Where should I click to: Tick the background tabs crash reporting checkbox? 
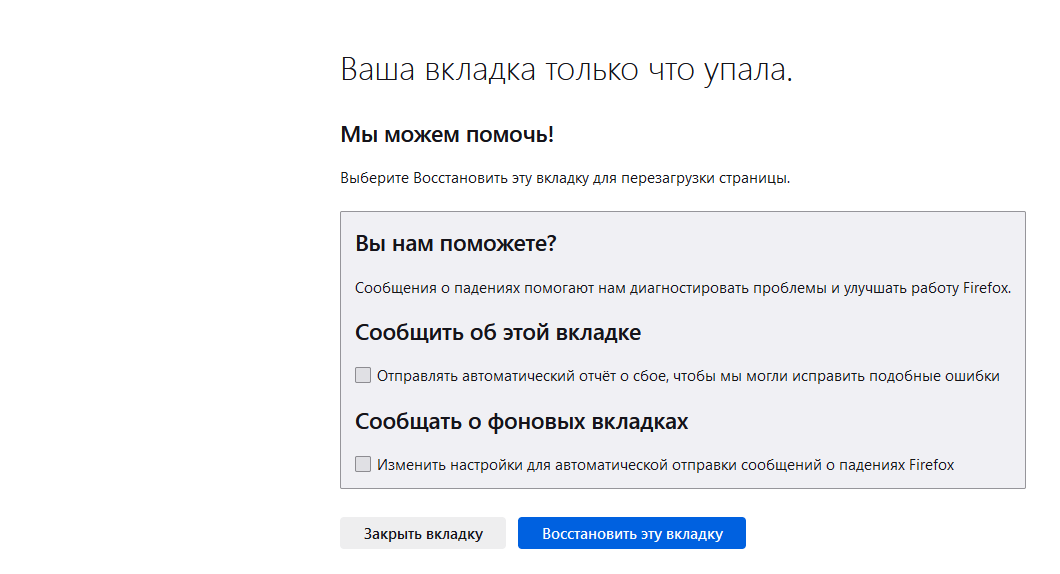363,464
